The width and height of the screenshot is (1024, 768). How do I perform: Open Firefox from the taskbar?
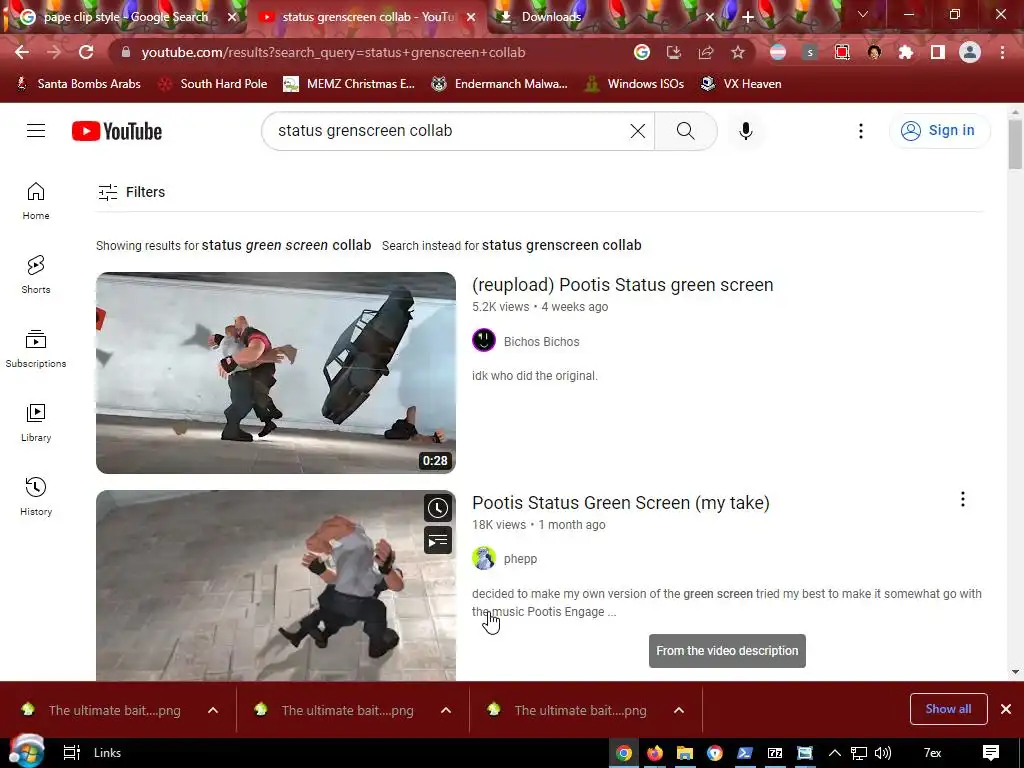tap(654, 753)
